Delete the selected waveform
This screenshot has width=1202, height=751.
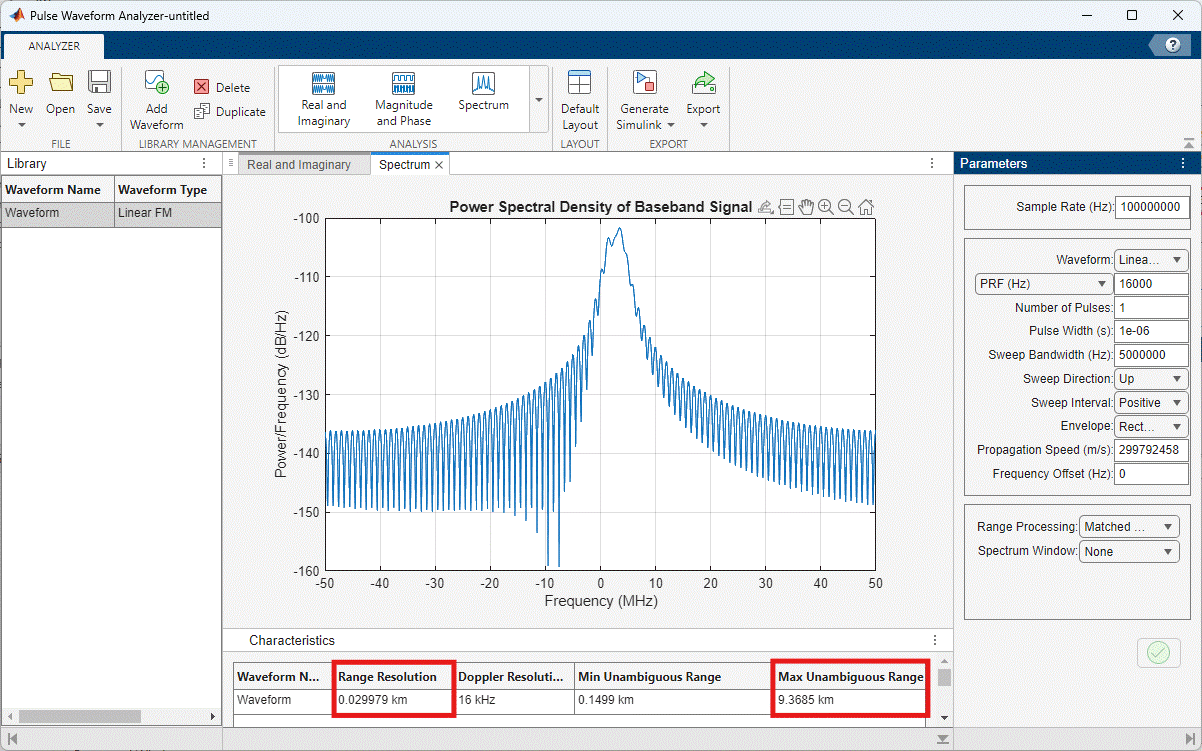click(x=221, y=88)
